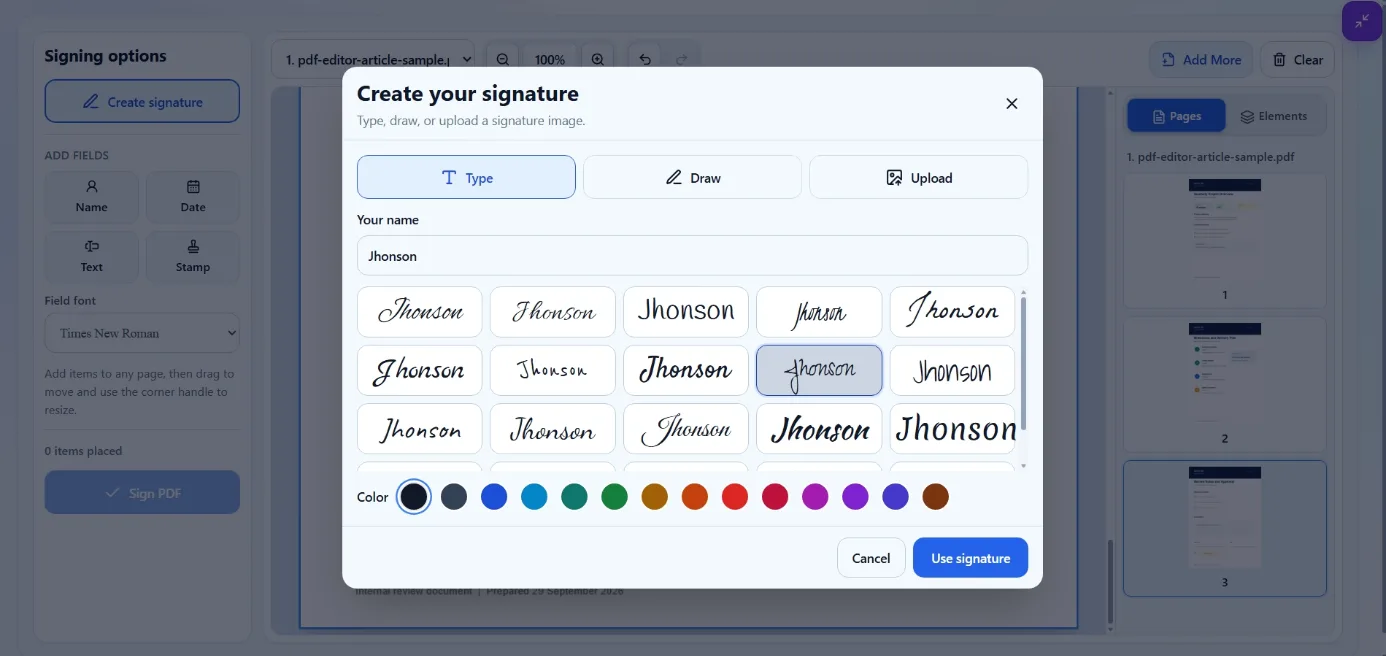
Task: Choose the green color swatch
Action: [614, 497]
